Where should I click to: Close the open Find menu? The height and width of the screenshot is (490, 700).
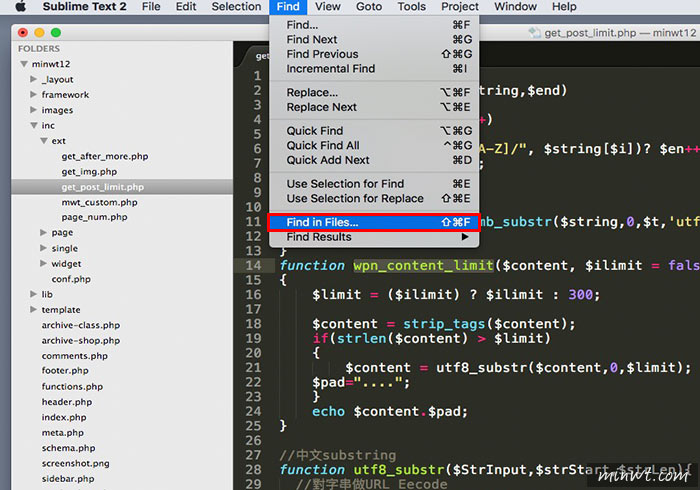(x=288, y=6)
